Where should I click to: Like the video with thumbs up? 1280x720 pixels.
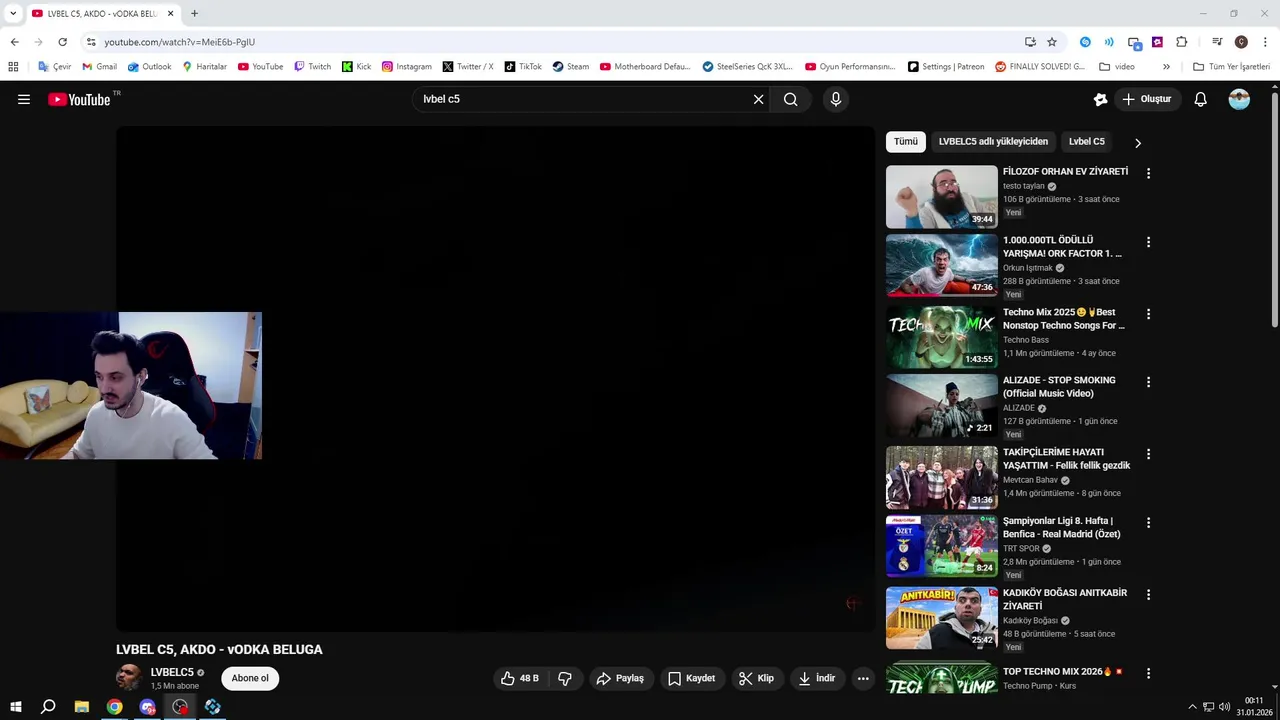coord(520,678)
